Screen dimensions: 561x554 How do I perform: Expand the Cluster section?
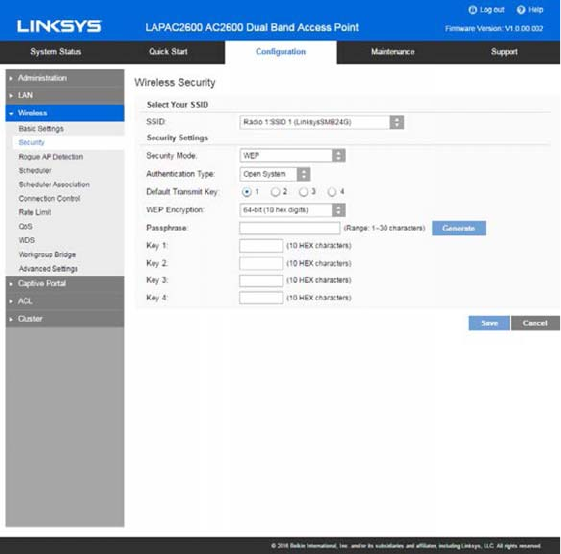coord(65,319)
